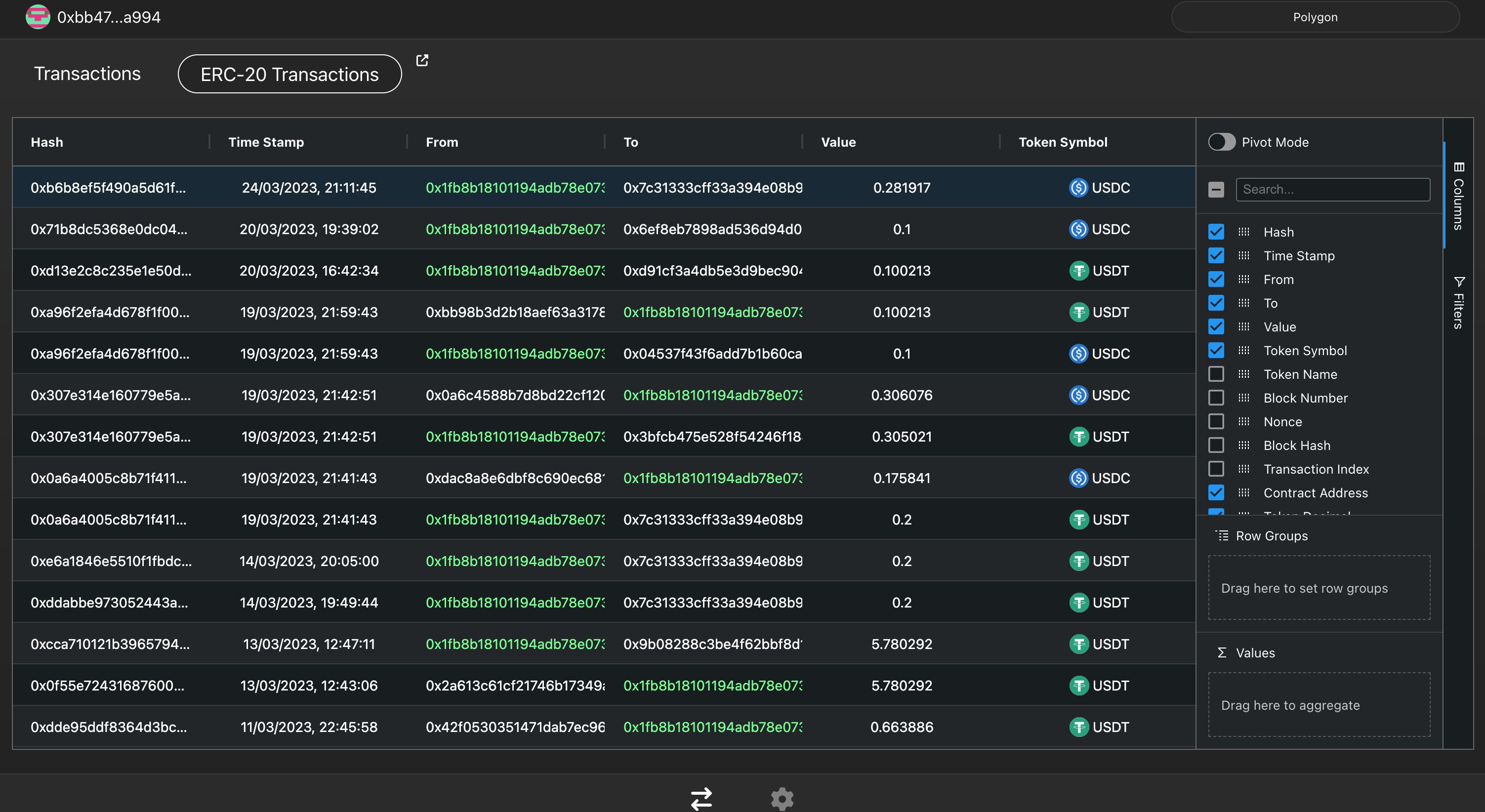Viewport: 1485px width, 812px height.
Task: Click the Columns icon on the side bar
Action: pyautogui.click(x=1458, y=167)
